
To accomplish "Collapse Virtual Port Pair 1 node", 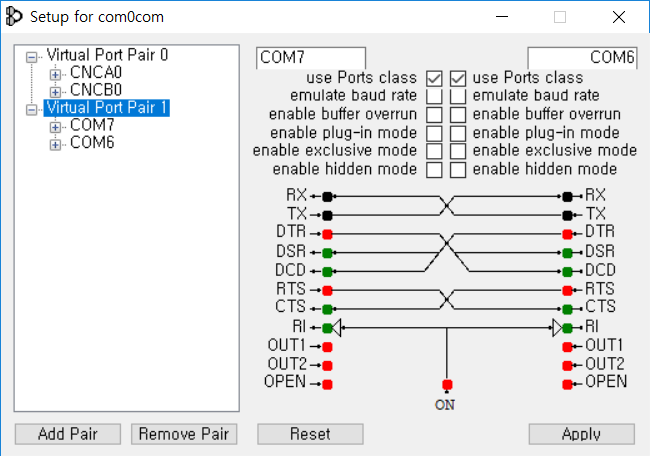I will pos(32,109).
